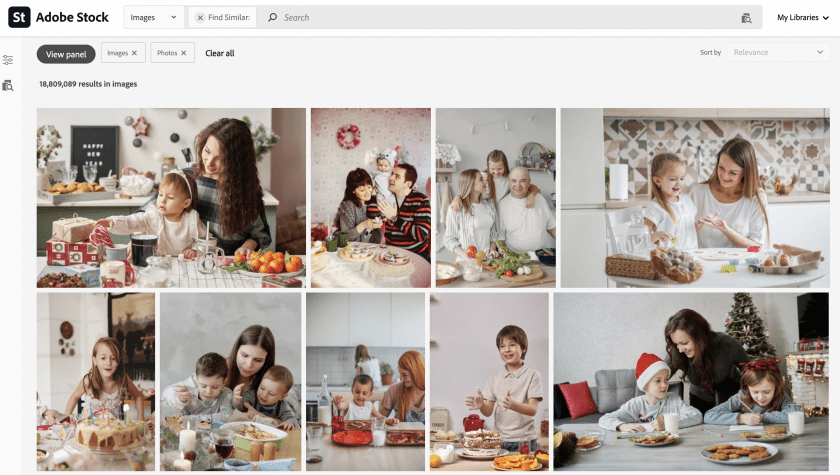The width and height of the screenshot is (840, 475).
Task: Open the grandfather cooking with family photo
Action: coord(495,198)
